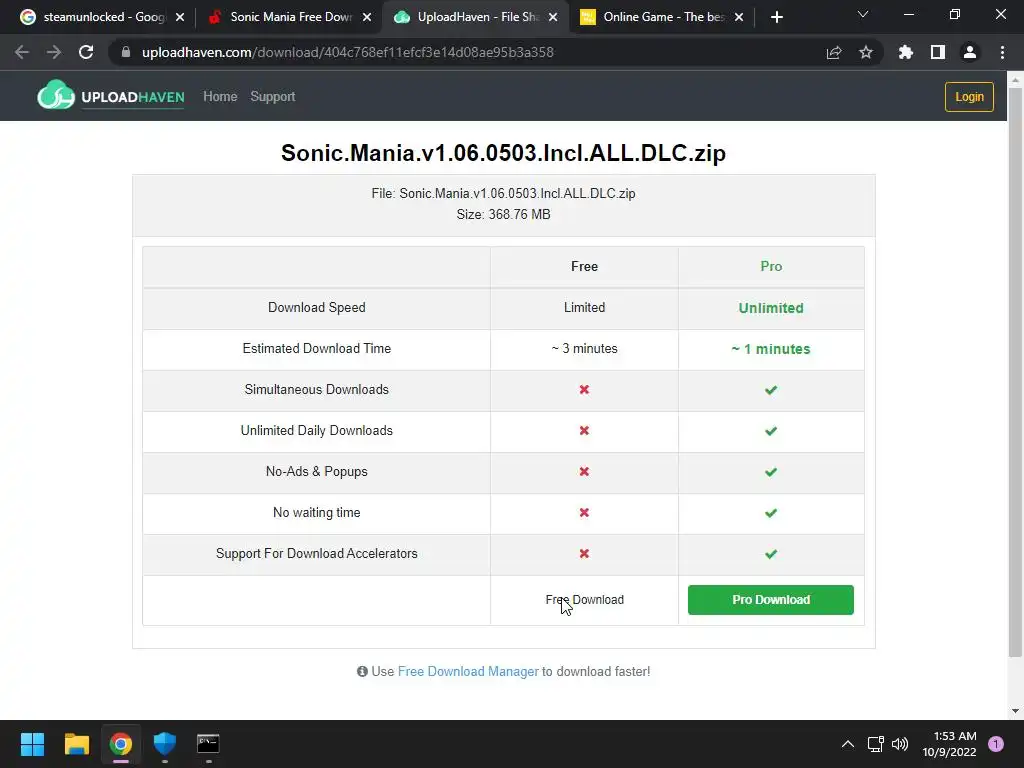The width and height of the screenshot is (1024, 768).
Task: Bookmark this page with the star icon
Action: tap(866, 52)
